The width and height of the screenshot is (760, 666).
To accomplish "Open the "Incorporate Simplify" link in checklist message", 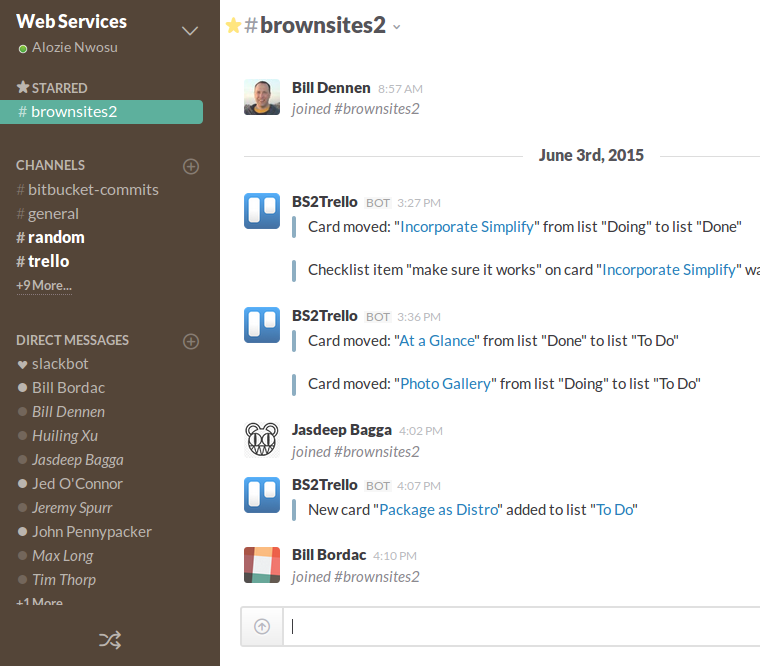I will [x=669, y=270].
